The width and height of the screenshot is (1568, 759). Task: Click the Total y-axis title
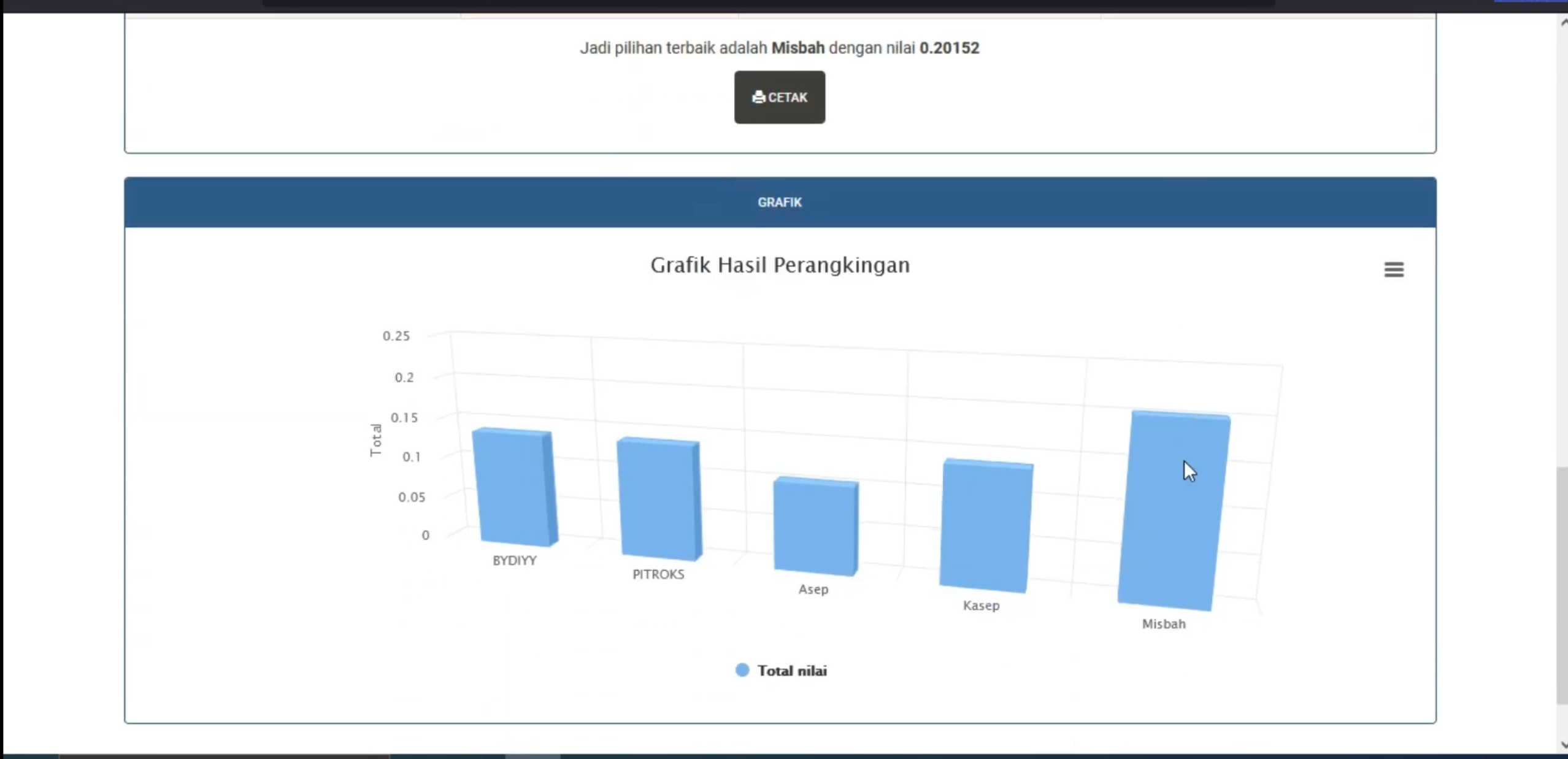[375, 440]
